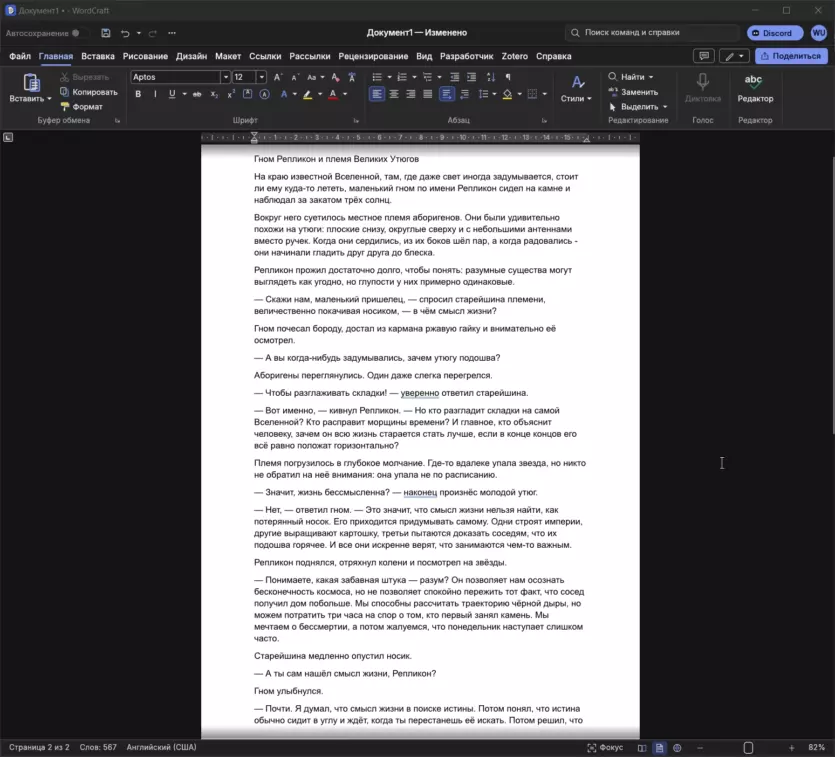Screen dimensions: 835x757
Task: Apply the red font color
Action: 333,94
